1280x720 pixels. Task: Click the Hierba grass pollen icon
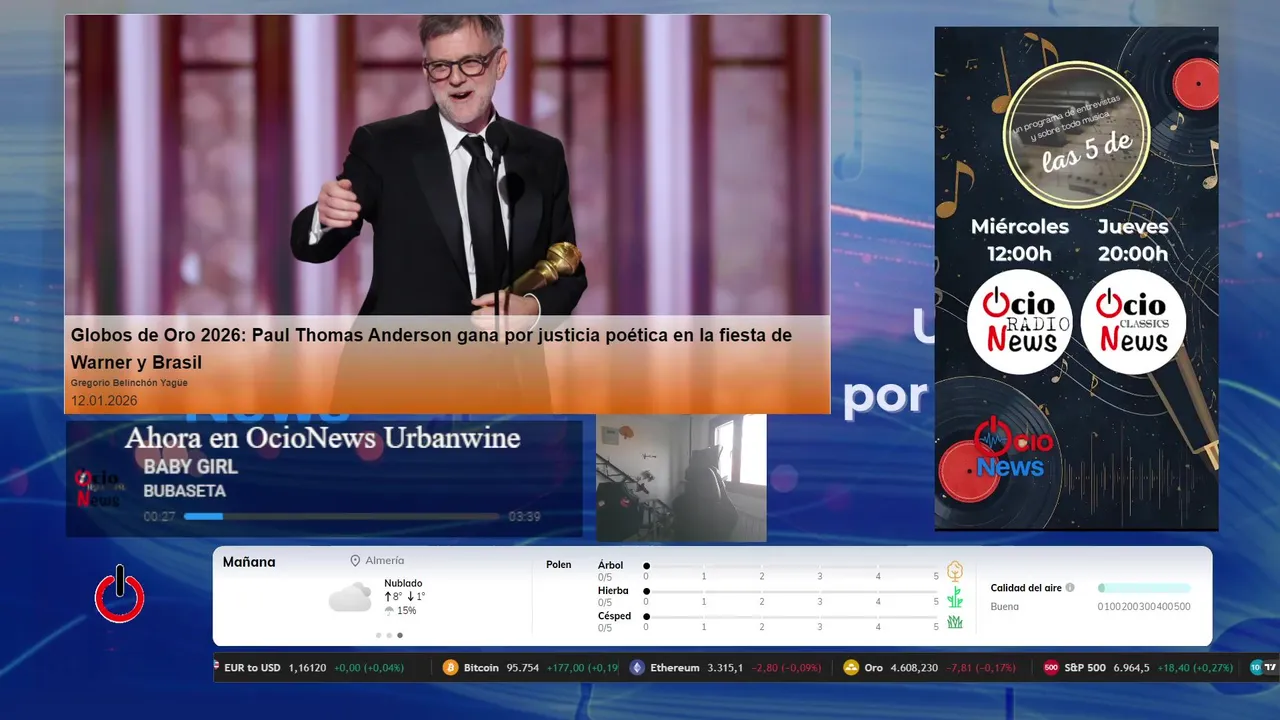[955, 597]
